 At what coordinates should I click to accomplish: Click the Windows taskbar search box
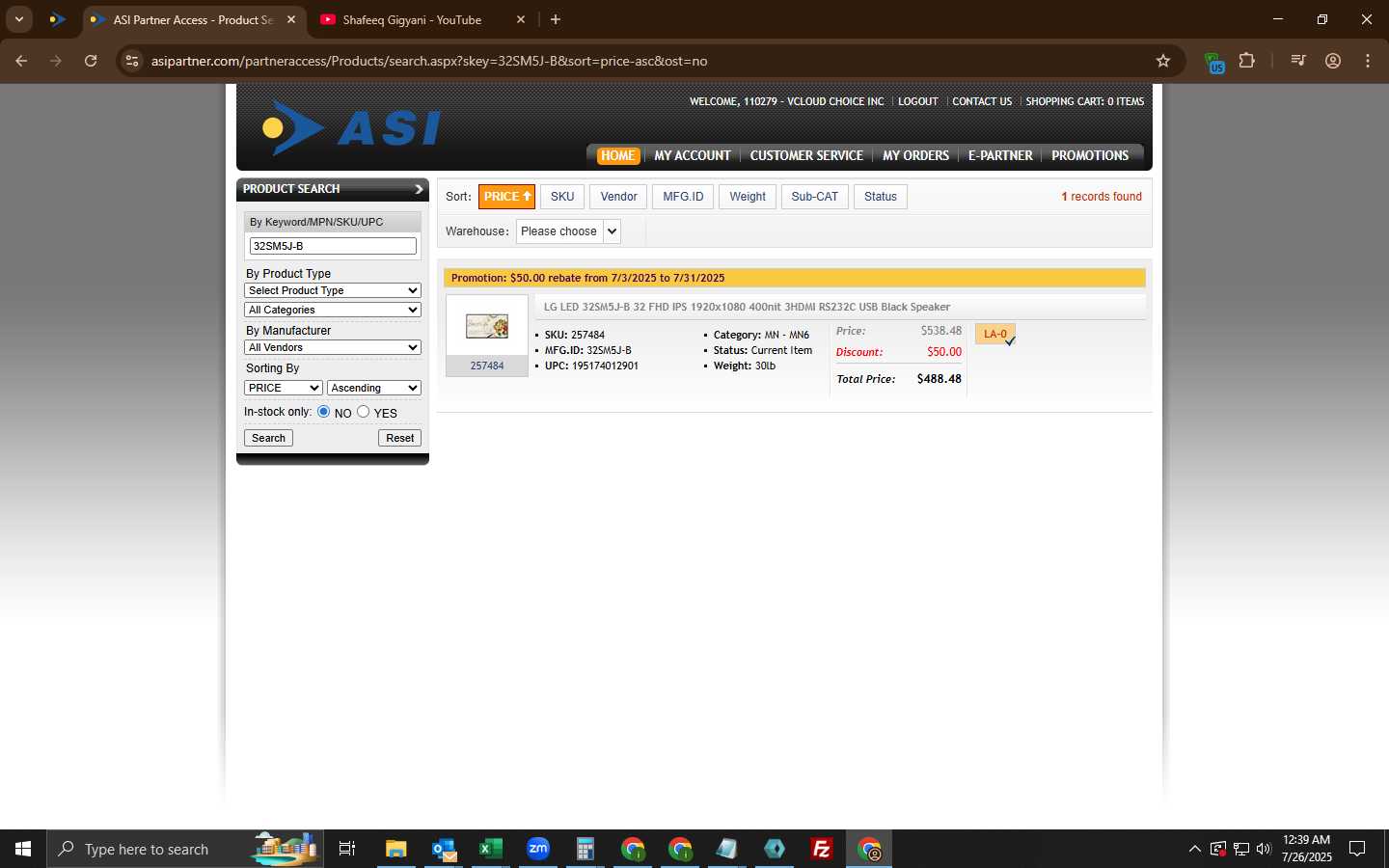tap(185, 849)
